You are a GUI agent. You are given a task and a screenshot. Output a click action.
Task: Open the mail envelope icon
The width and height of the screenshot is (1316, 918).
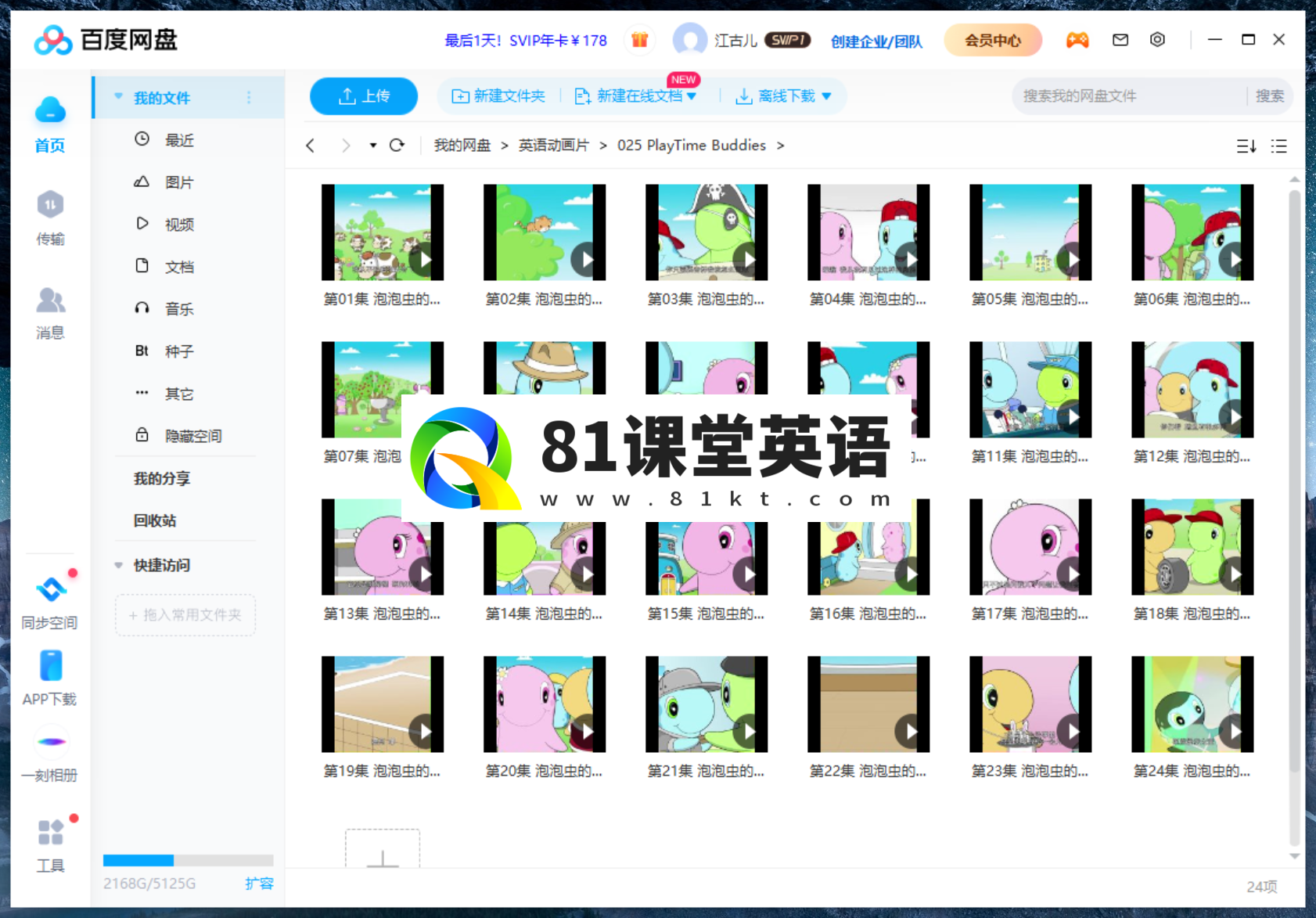(1120, 40)
